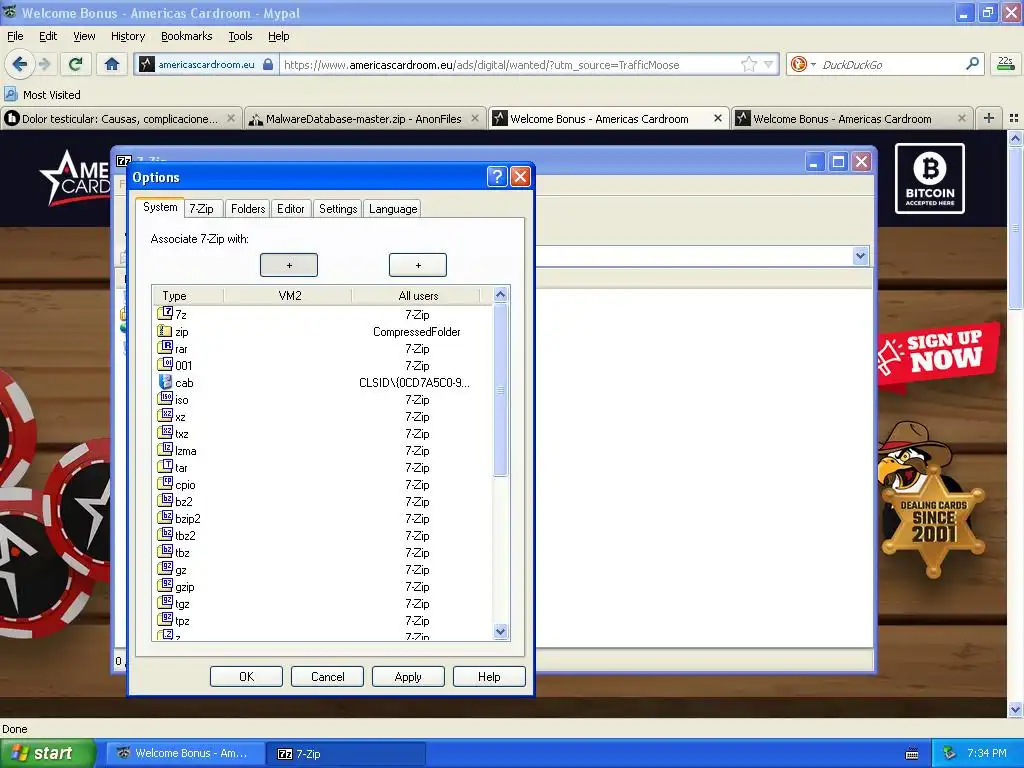Click the CompressedFolder entry for zip
1024x768 pixels.
417,332
